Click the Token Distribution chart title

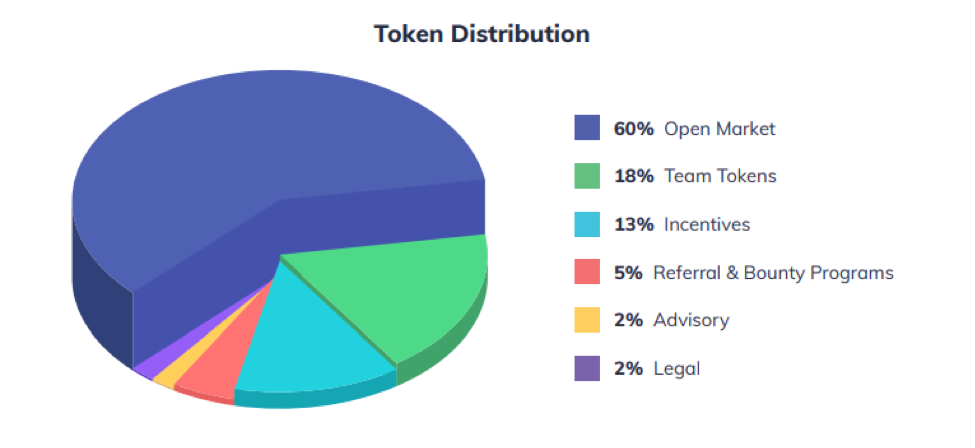tap(481, 34)
